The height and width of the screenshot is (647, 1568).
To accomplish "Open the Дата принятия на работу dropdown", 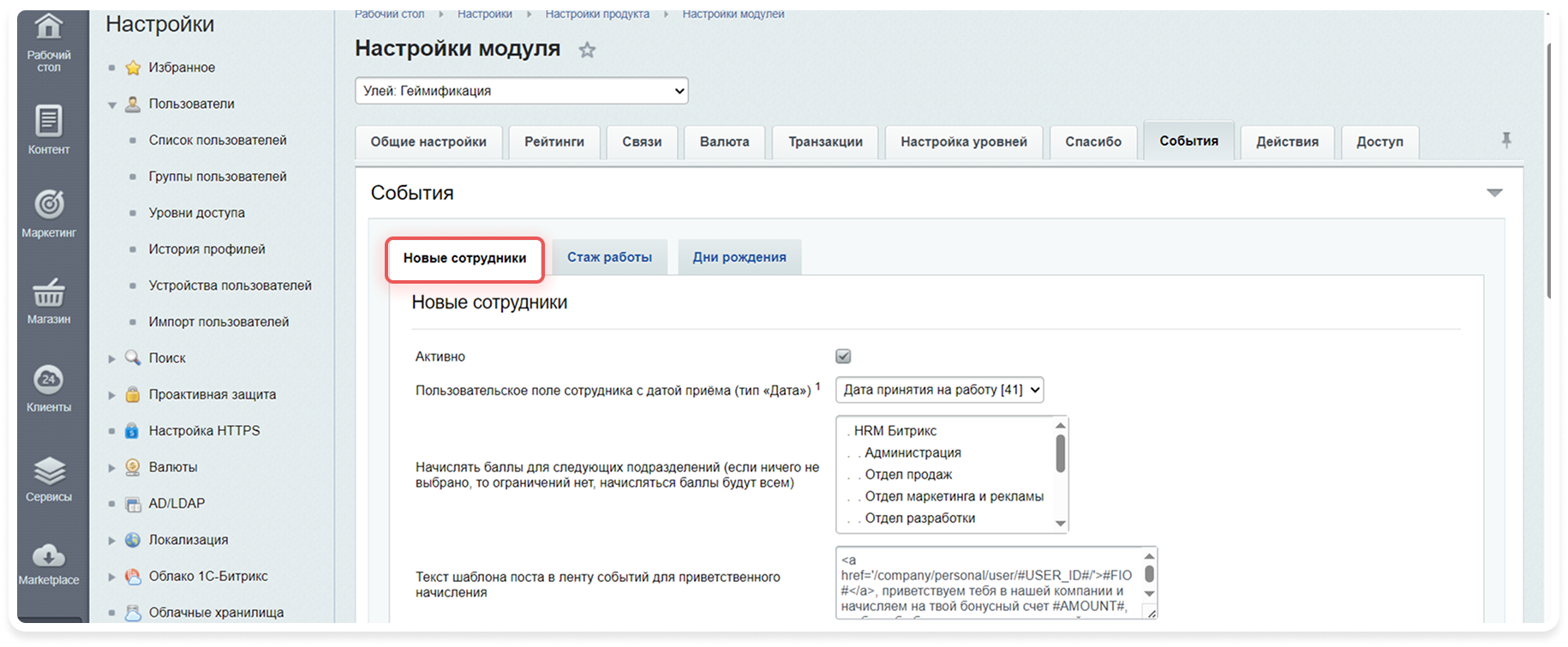I will click(x=940, y=390).
